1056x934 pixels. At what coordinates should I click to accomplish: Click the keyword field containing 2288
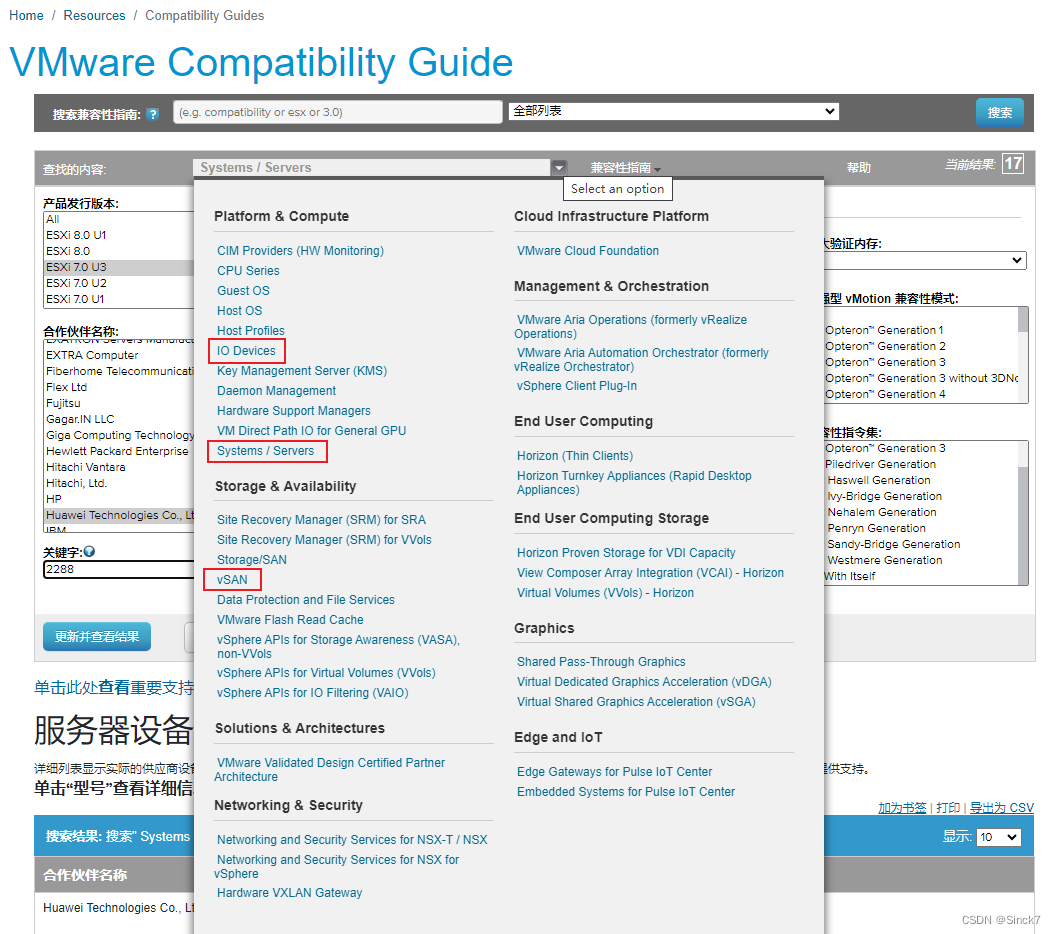click(x=119, y=570)
